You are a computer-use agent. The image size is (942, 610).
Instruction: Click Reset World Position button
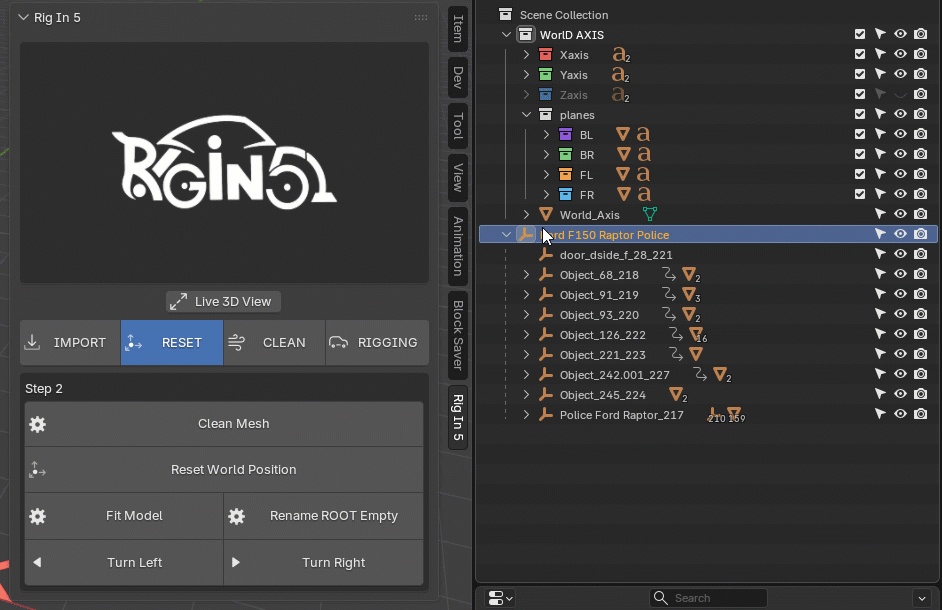[224, 469]
